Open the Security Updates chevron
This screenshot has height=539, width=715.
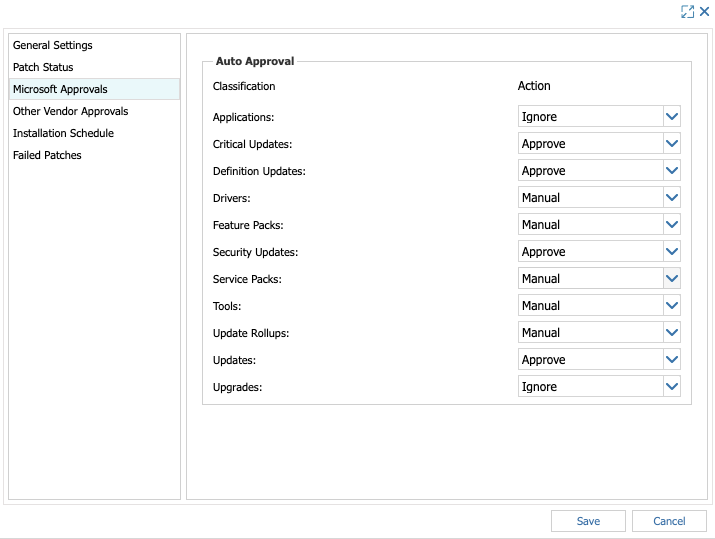pyautogui.click(x=672, y=251)
